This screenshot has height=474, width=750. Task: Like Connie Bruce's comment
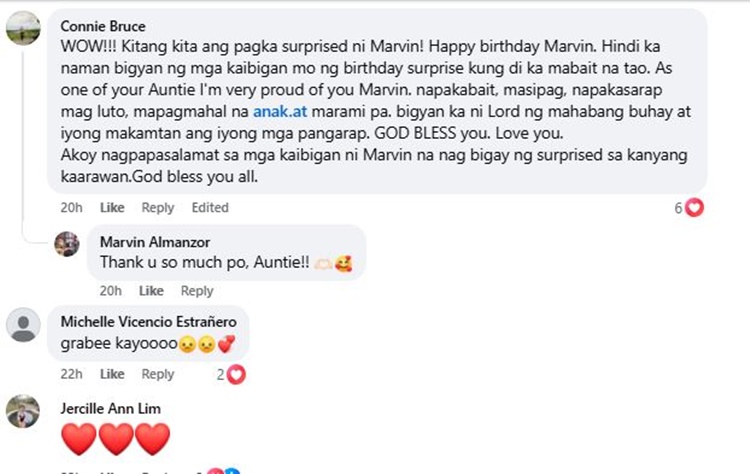tap(112, 208)
